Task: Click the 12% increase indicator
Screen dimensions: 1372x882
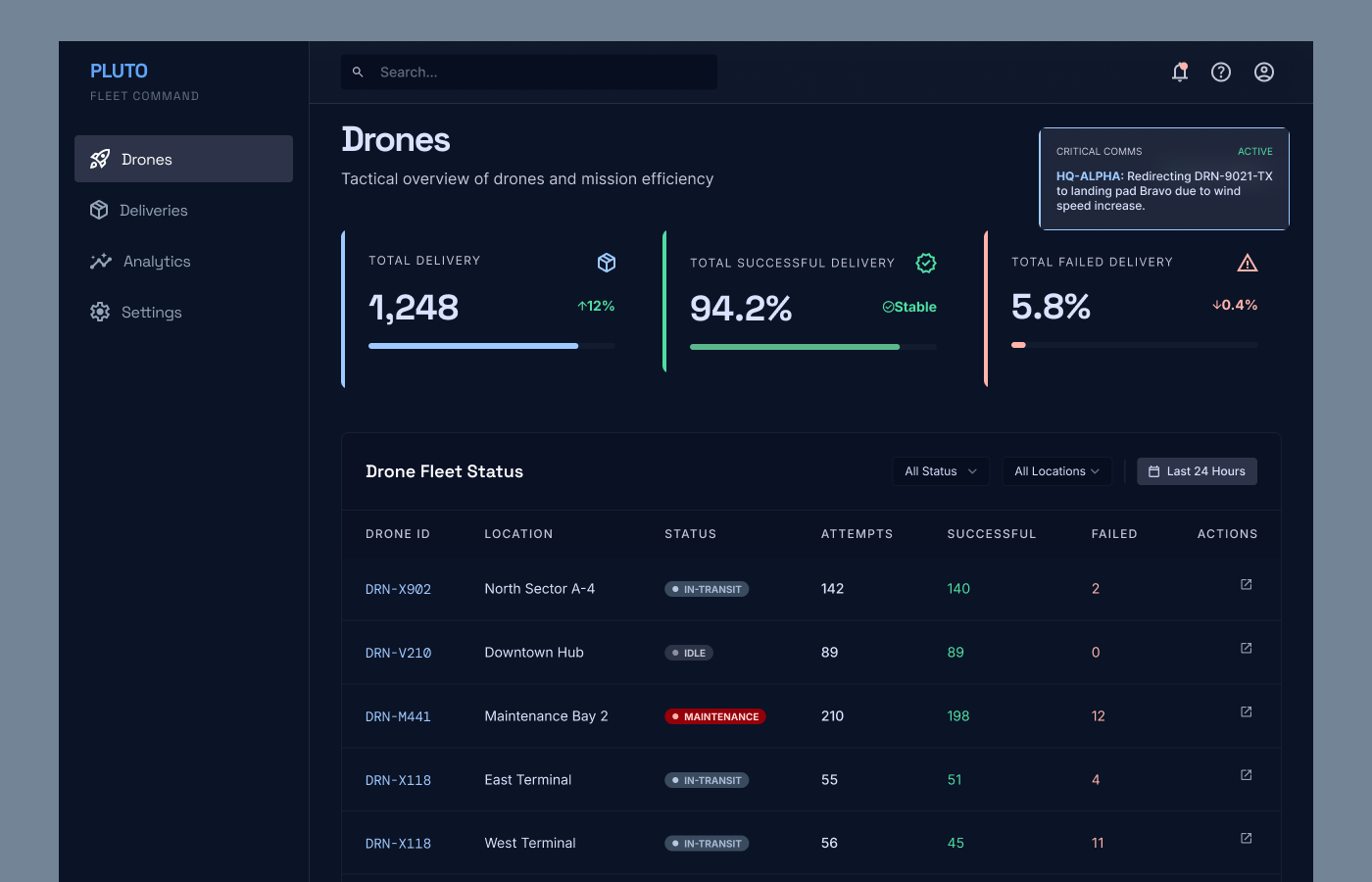Action: (x=596, y=306)
